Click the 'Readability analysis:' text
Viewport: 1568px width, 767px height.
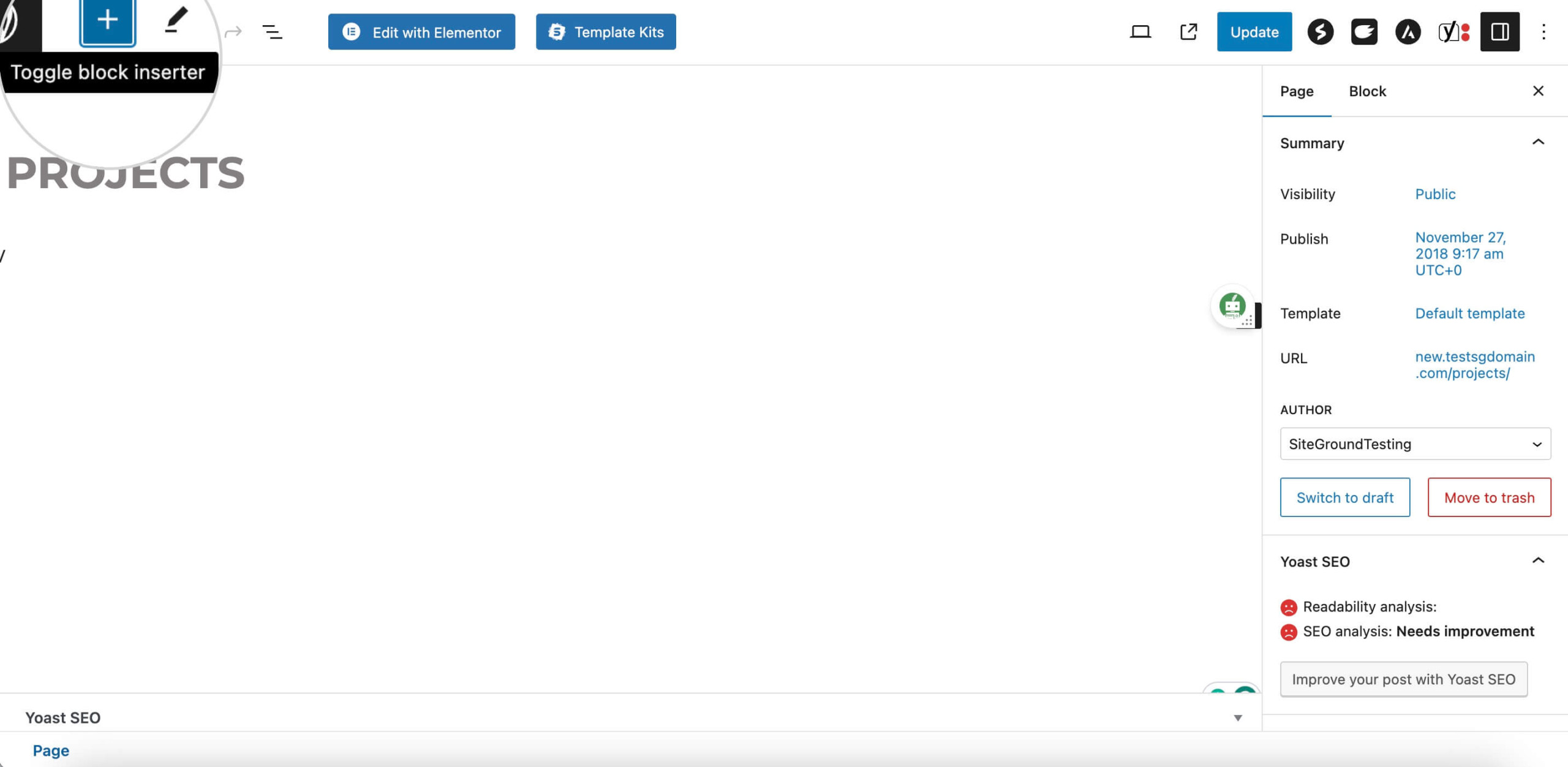coord(1370,606)
